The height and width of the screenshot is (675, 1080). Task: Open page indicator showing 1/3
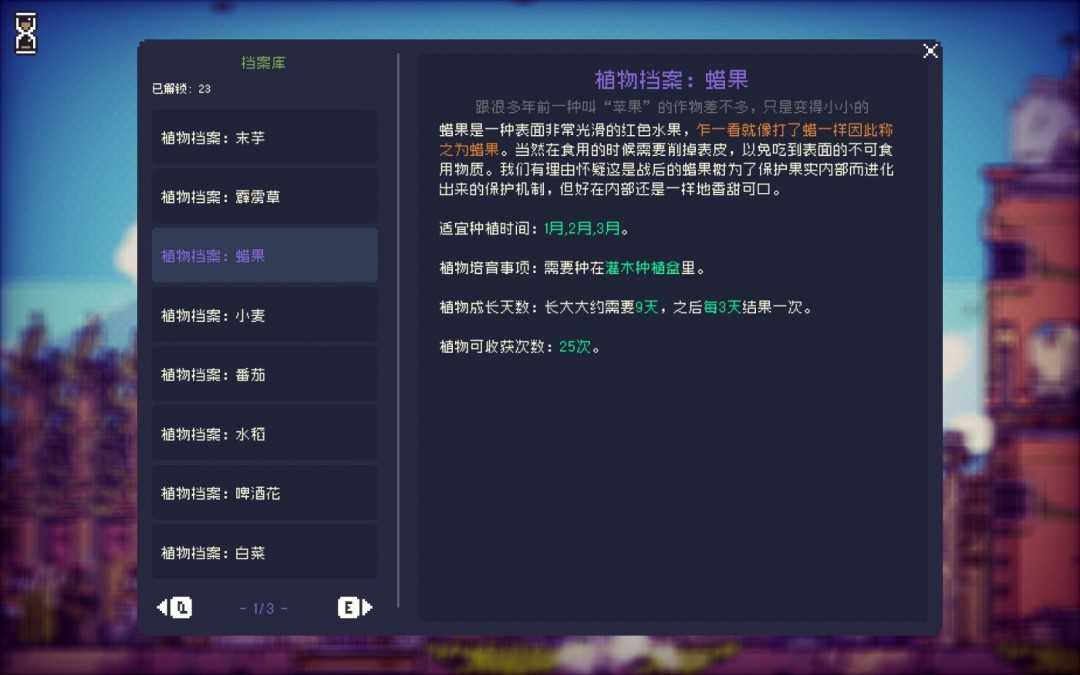pos(264,607)
